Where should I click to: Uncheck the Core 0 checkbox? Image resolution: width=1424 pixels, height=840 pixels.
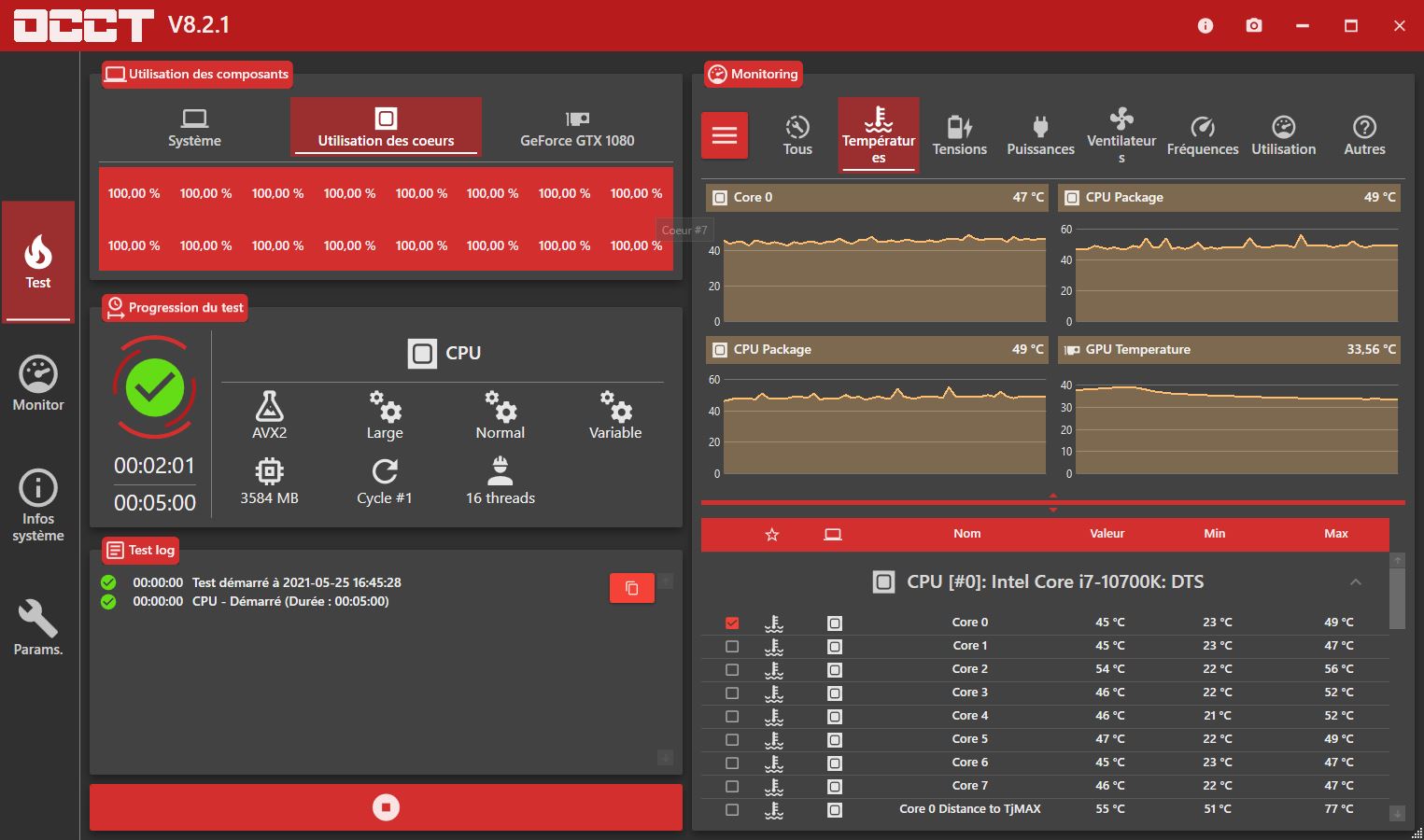pos(732,623)
